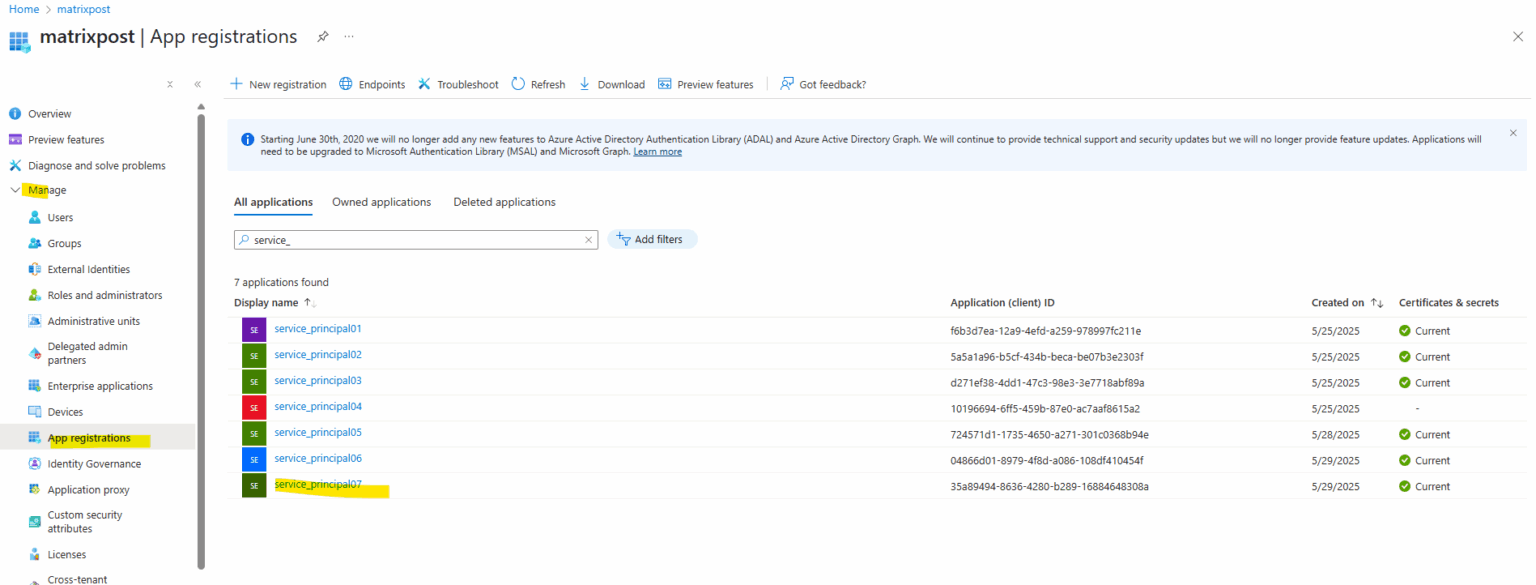Open the Endpoints panel
The height and width of the screenshot is (585, 1536).
click(371, 84)
